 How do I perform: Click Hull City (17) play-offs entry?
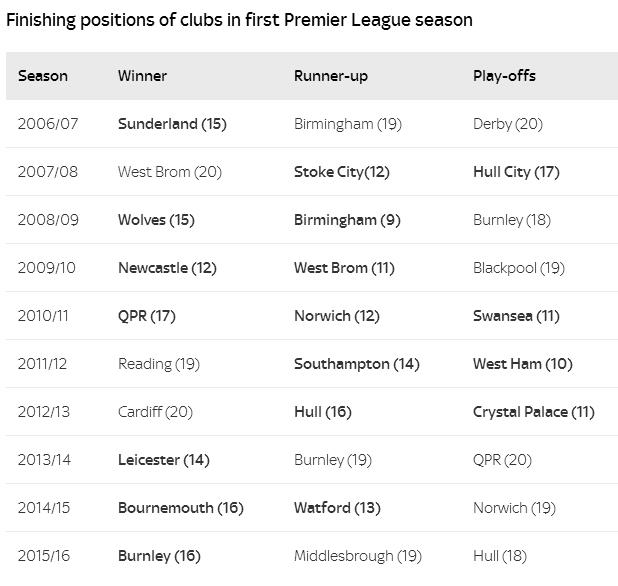coord(516,172)
